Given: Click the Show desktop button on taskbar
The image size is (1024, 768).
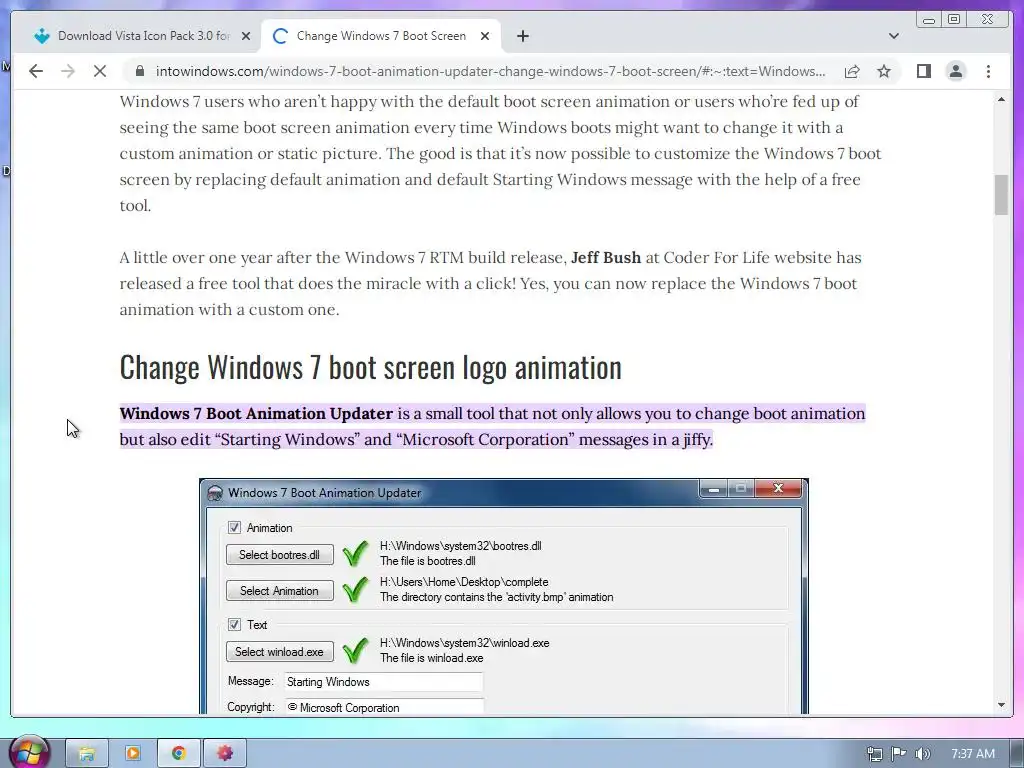Looking at the screenshot, I should pyautogui.click(x=1017, y=753).
